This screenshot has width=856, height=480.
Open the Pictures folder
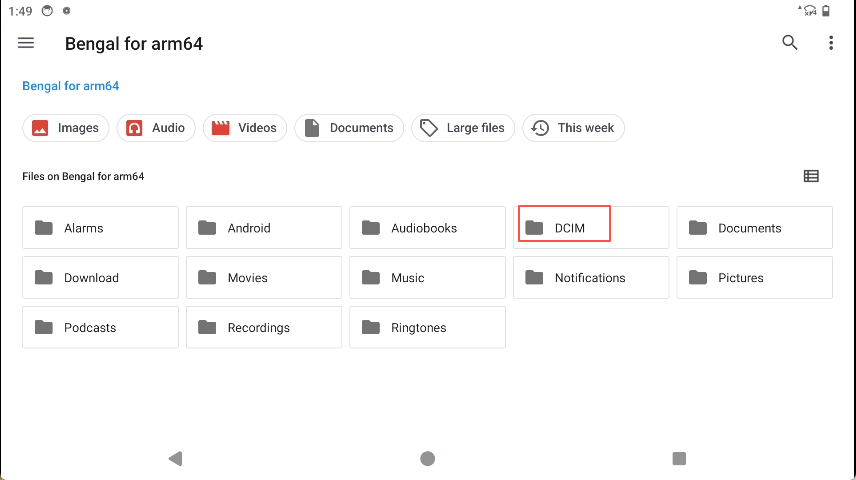pos(754,278)
